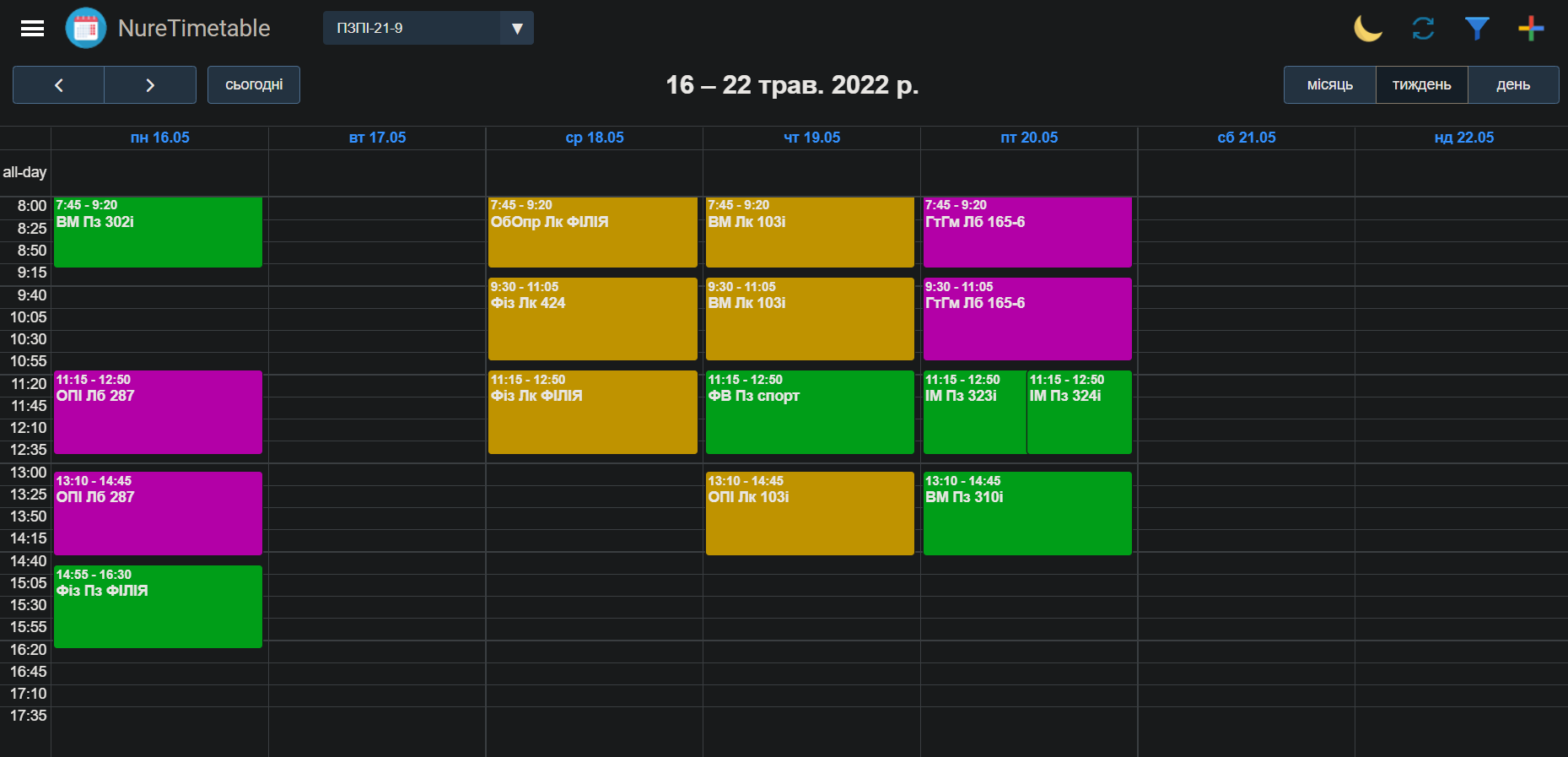This screenshot has width=1568, height=757.
Task: Select the ПЗПІ-21-9 group field
Action: (412, 28)
